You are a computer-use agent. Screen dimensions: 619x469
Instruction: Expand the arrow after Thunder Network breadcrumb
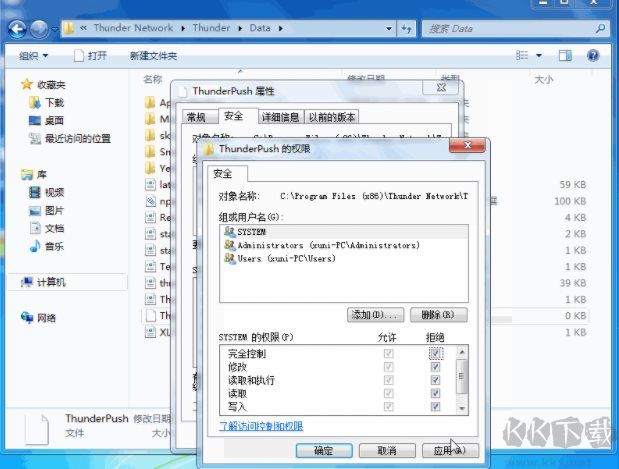pos(183,28)
